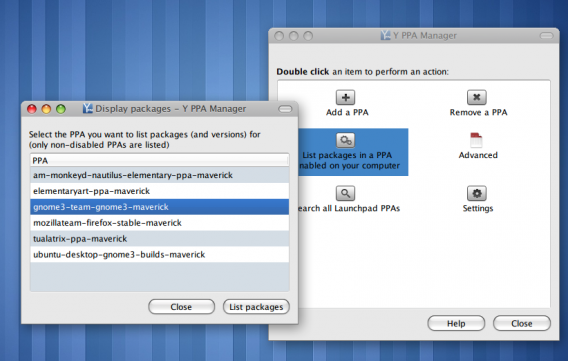
Task: Select ubuntu-desktop-gnome3-builds-maverick row
Action: click(159, 255)
